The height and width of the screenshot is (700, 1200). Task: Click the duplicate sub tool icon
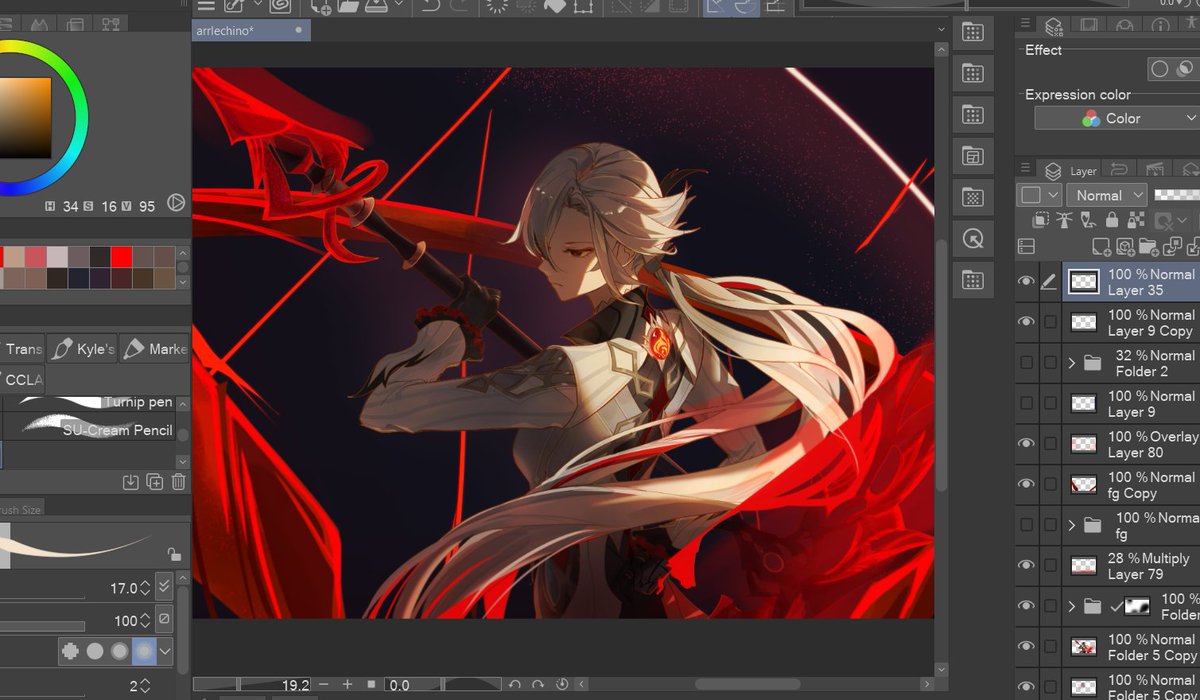(x=154, y=482)
